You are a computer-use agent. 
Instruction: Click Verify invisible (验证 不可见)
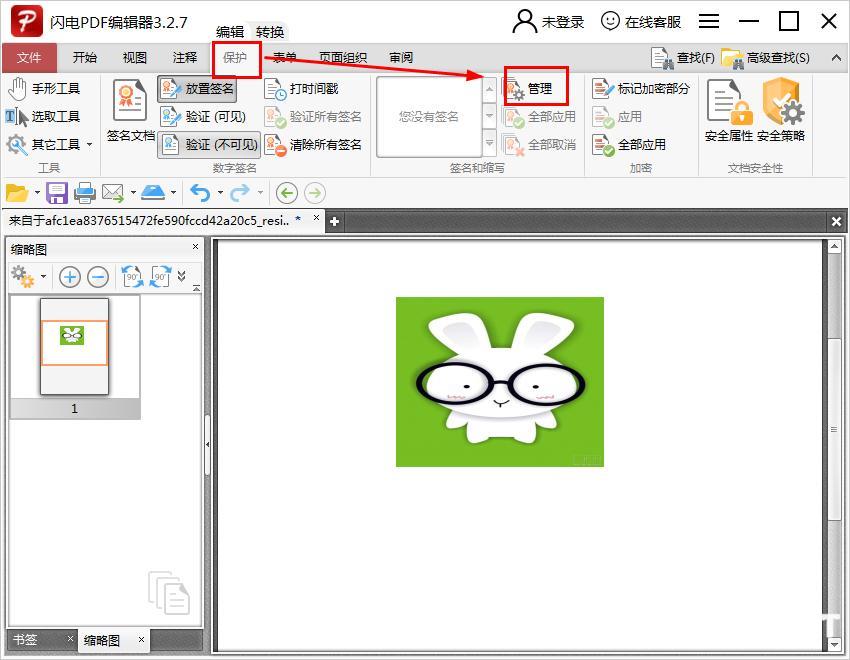[209, 145]
